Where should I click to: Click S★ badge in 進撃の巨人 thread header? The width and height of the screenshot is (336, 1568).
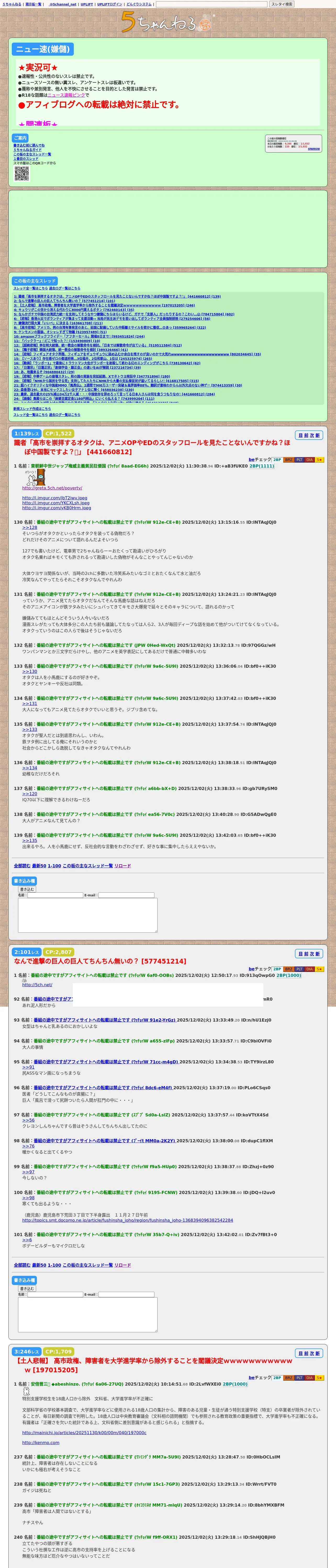pos(320,969)
